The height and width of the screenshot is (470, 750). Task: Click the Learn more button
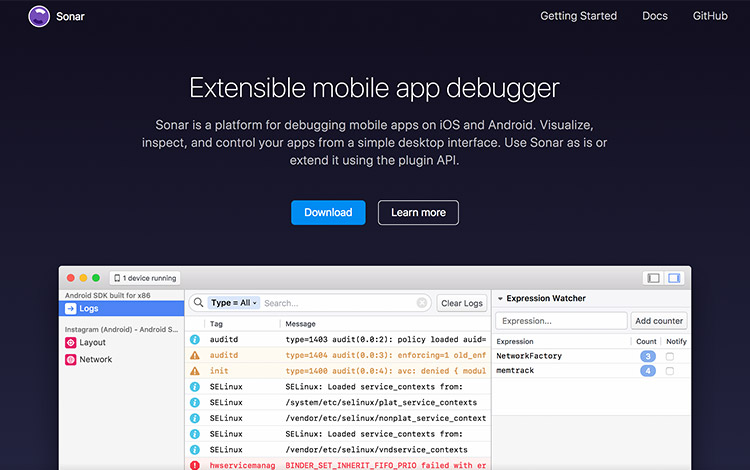[x=418, y=212]
